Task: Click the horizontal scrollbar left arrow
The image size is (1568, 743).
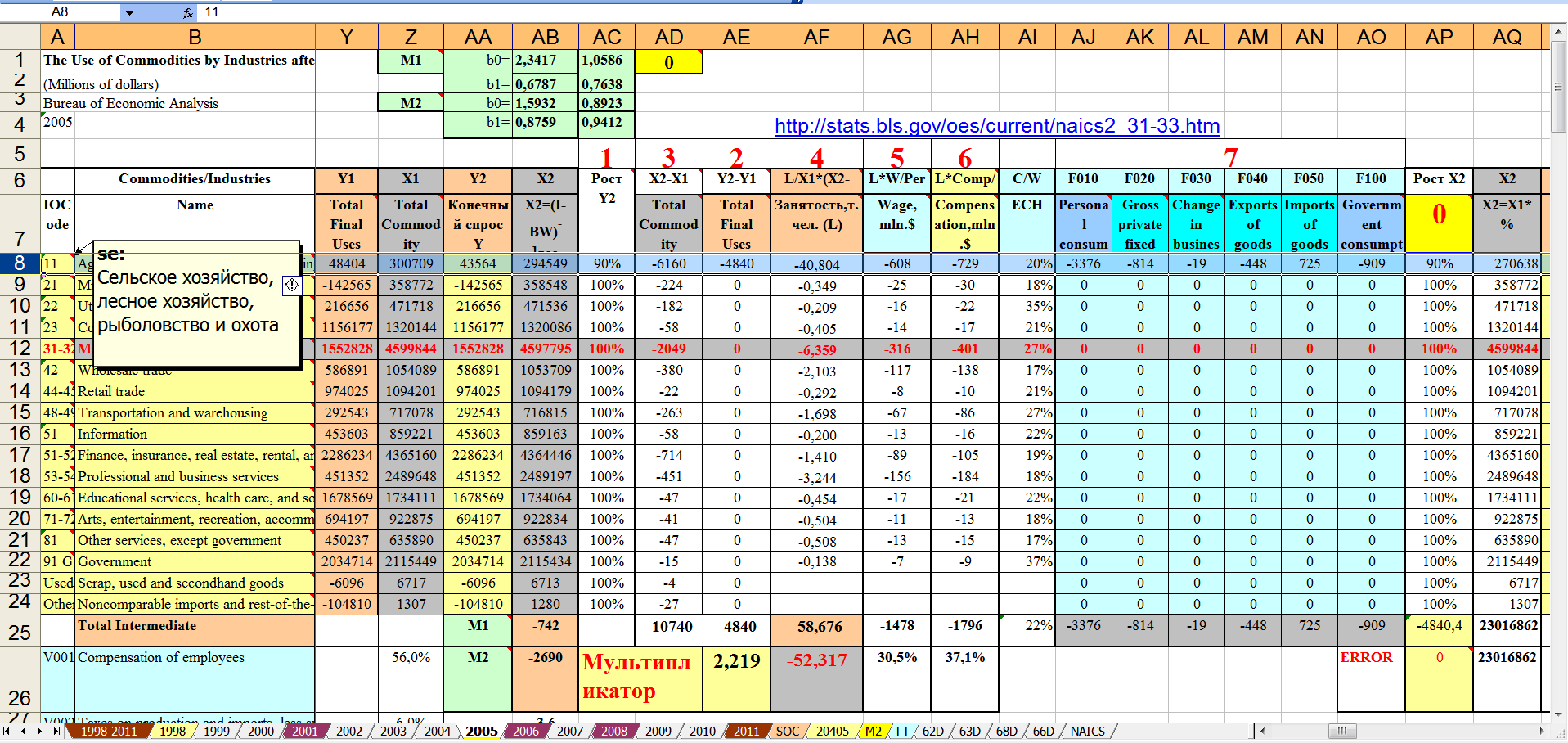Action: [1263, 731]
